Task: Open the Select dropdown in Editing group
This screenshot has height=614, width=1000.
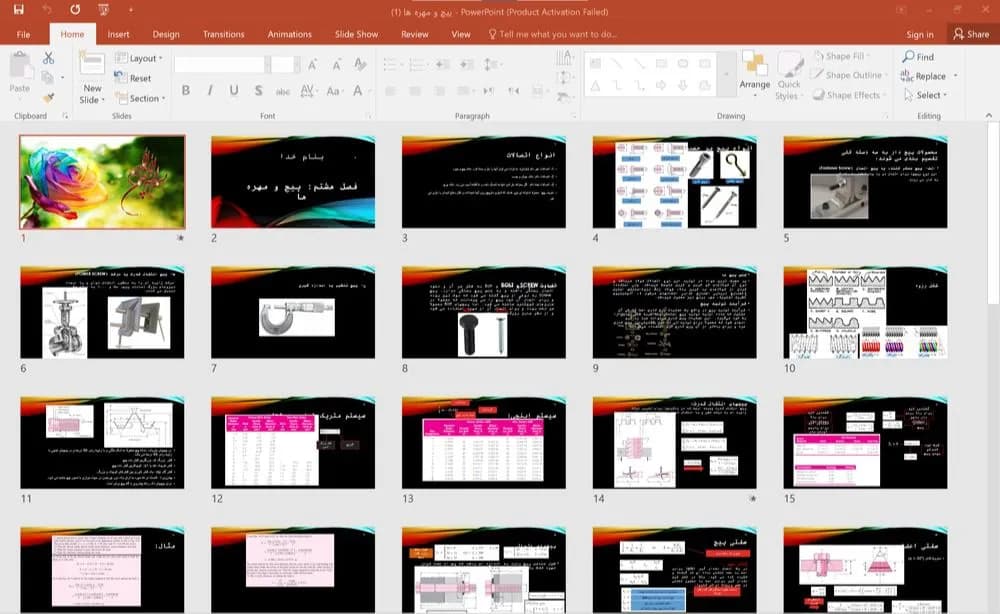Action: pyautogui.click(x=925, y=95)
